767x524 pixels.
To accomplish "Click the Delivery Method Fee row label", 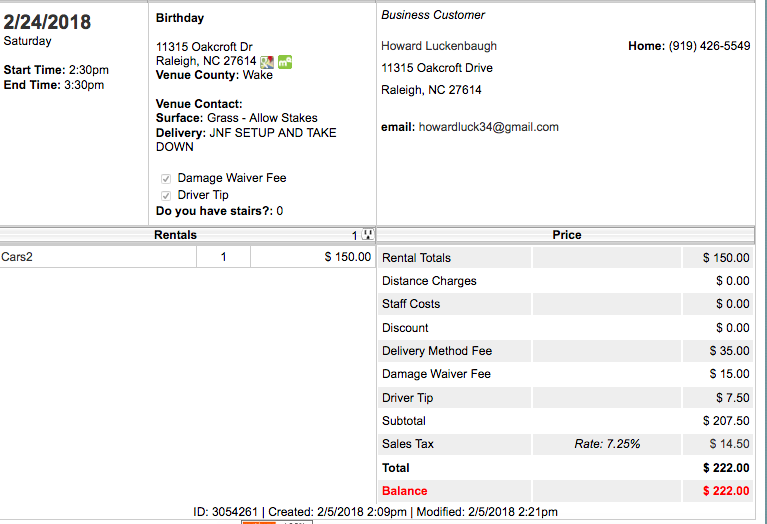I will click(437, 351).
